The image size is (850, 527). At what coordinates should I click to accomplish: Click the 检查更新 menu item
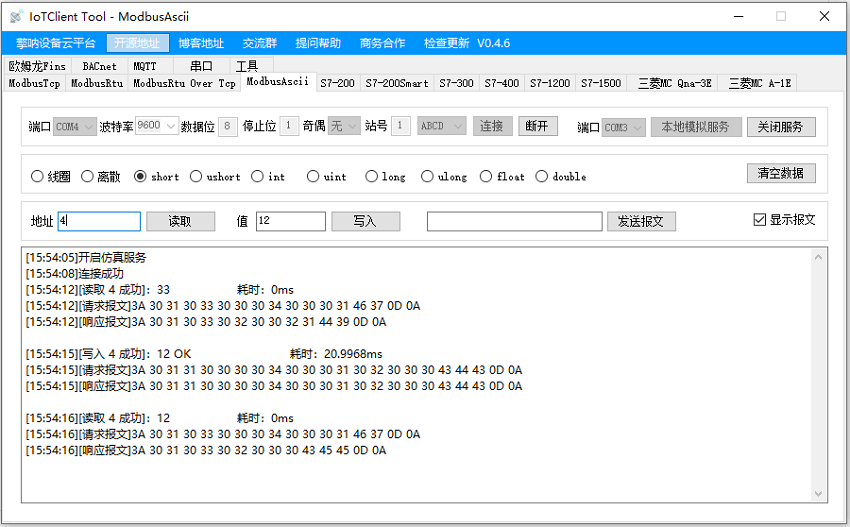point(446,43)
